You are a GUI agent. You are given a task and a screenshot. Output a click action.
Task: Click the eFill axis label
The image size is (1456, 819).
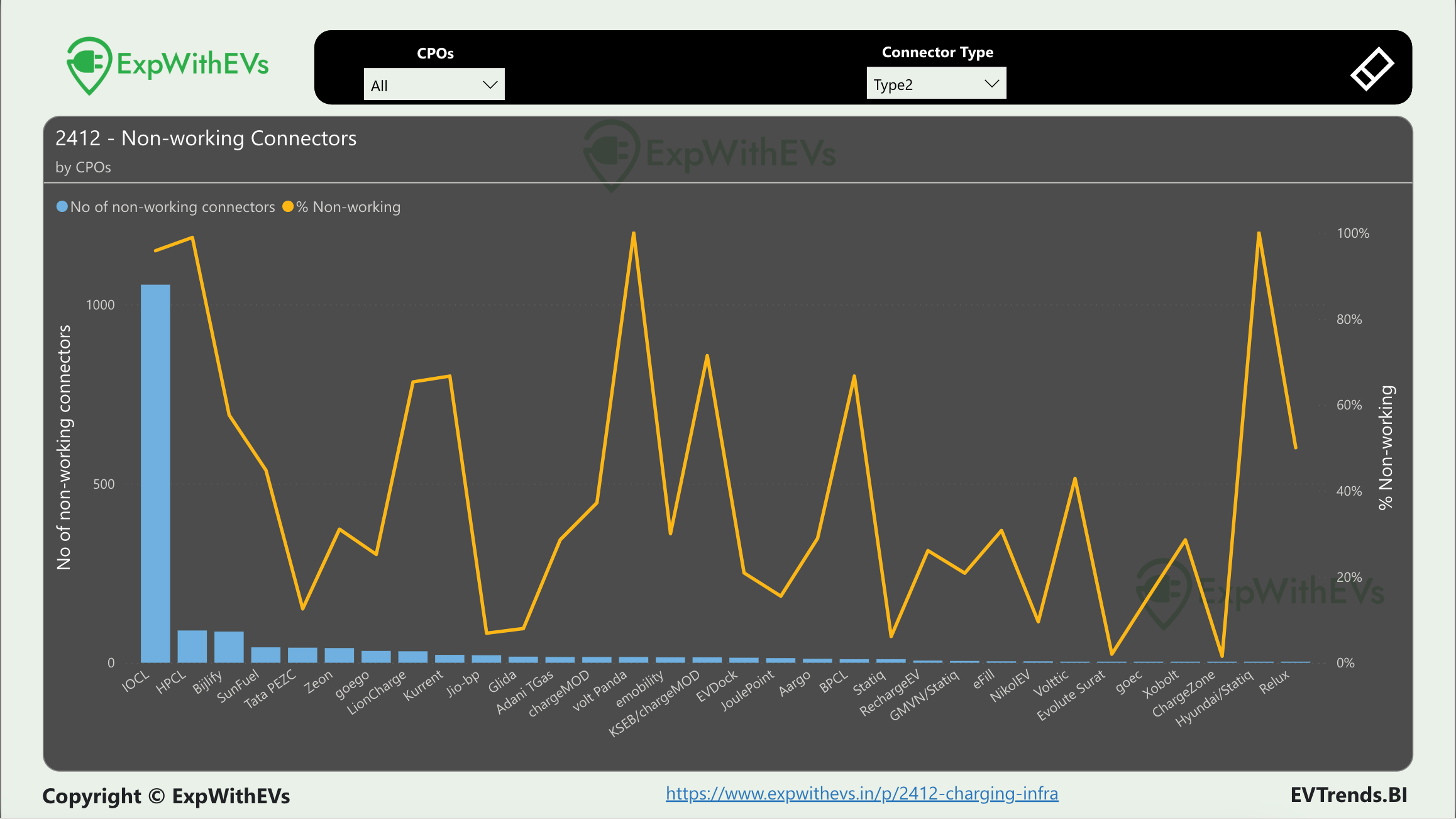[984, 679]
